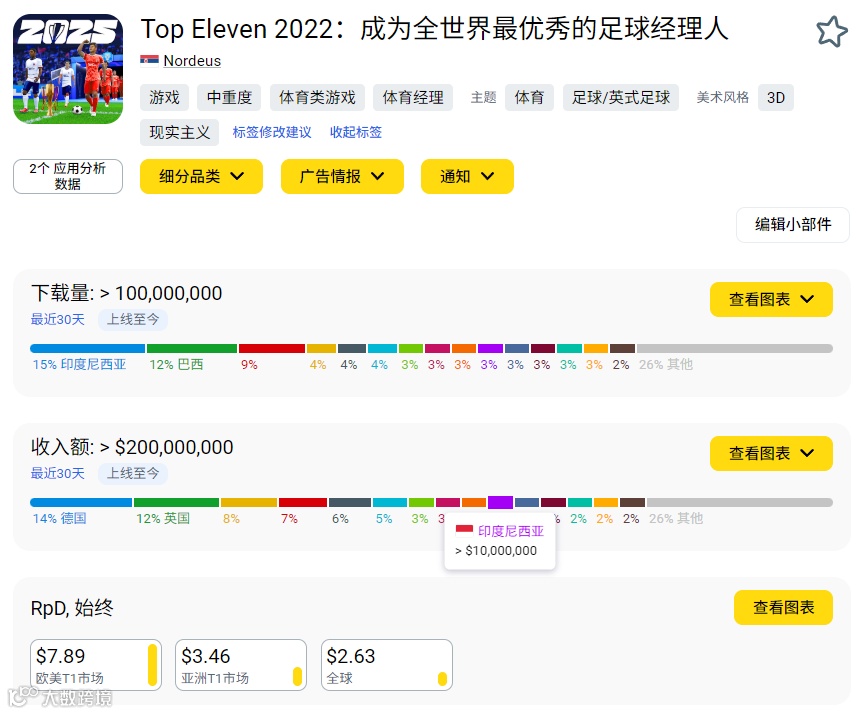Click the green 英国 revenue bar segment
This screenshot has height=714, width=857.
[x=177, y=502]
